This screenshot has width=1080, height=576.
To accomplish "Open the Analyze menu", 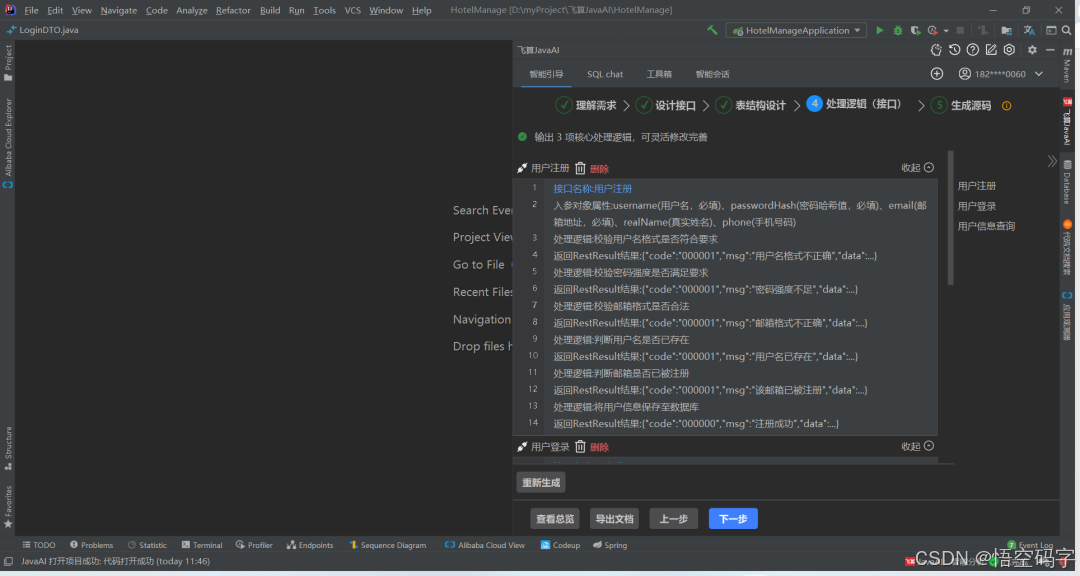I will pos(191,10).
